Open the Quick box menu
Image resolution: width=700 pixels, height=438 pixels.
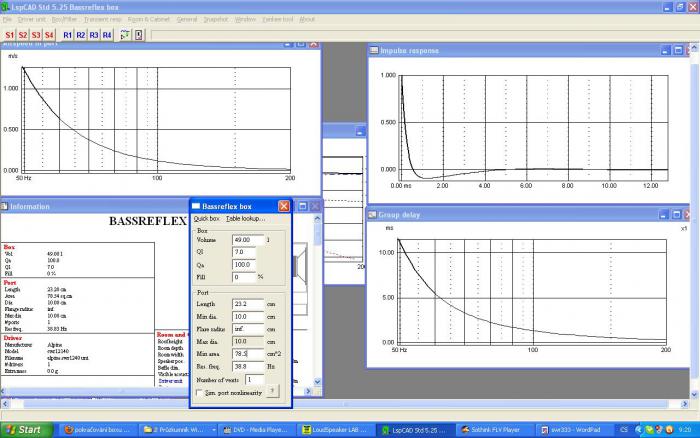(207, 218)
